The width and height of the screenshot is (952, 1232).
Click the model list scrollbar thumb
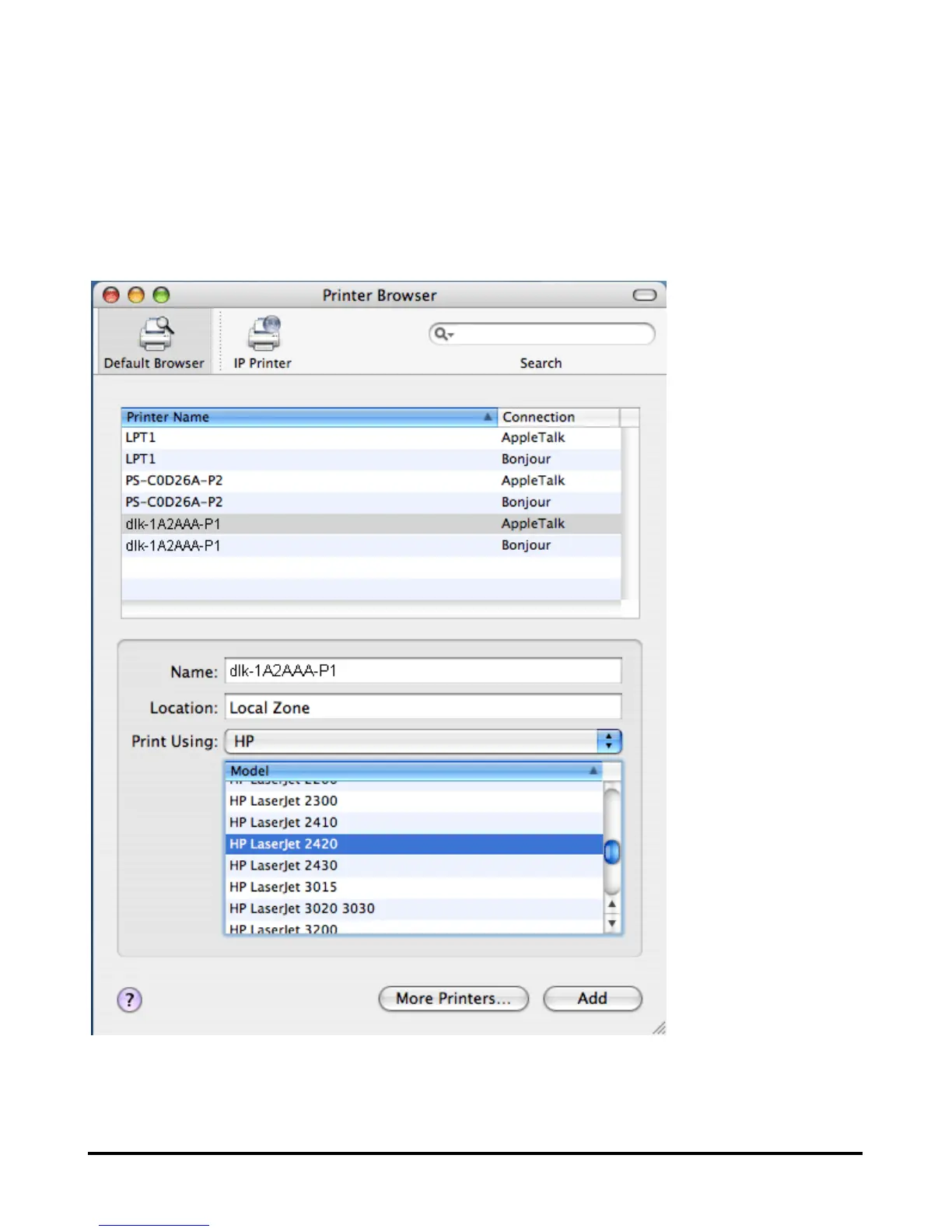click(x=612, y=852)
